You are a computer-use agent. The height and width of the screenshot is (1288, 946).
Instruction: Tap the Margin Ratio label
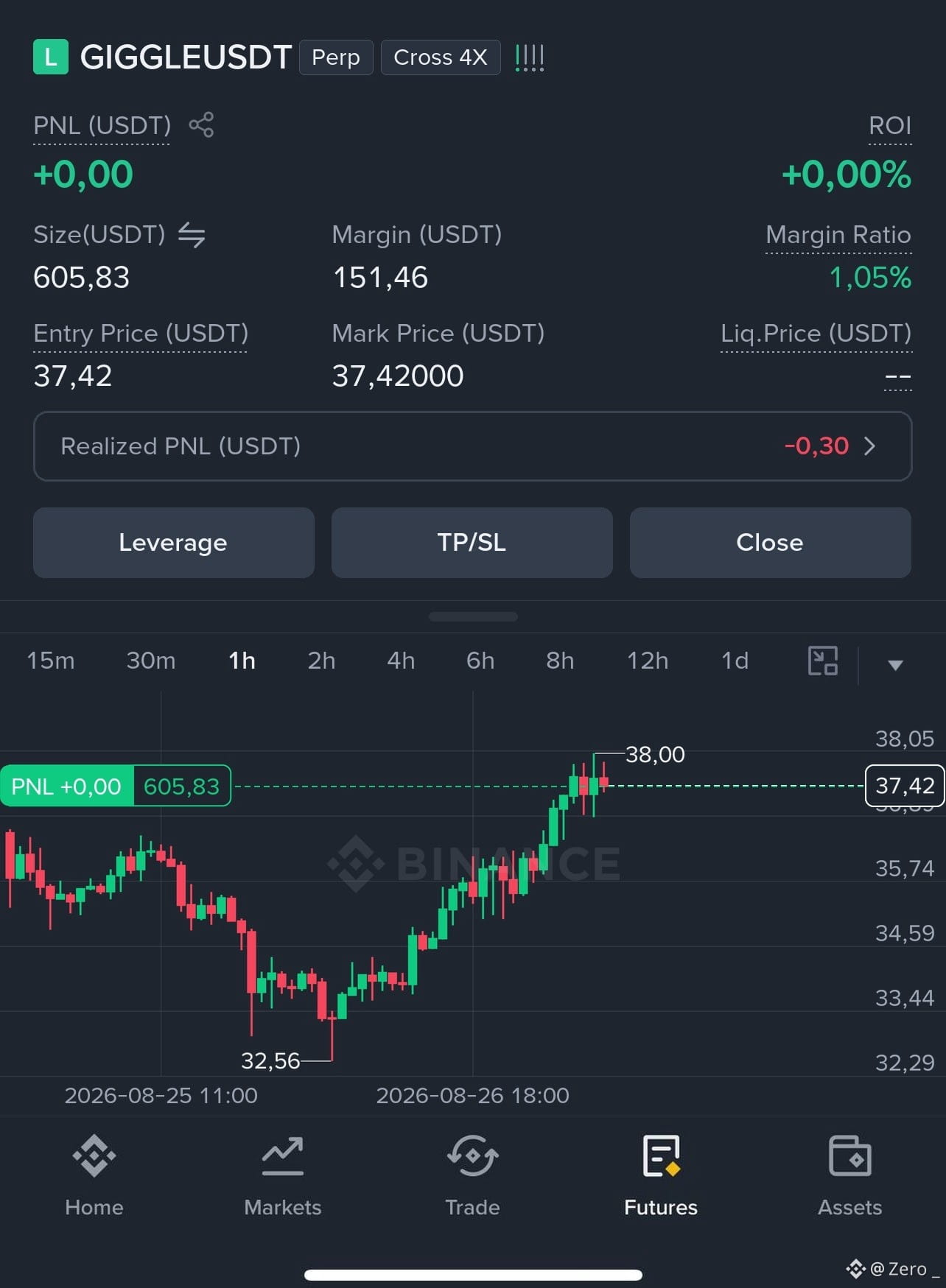[x=838, y=235]
